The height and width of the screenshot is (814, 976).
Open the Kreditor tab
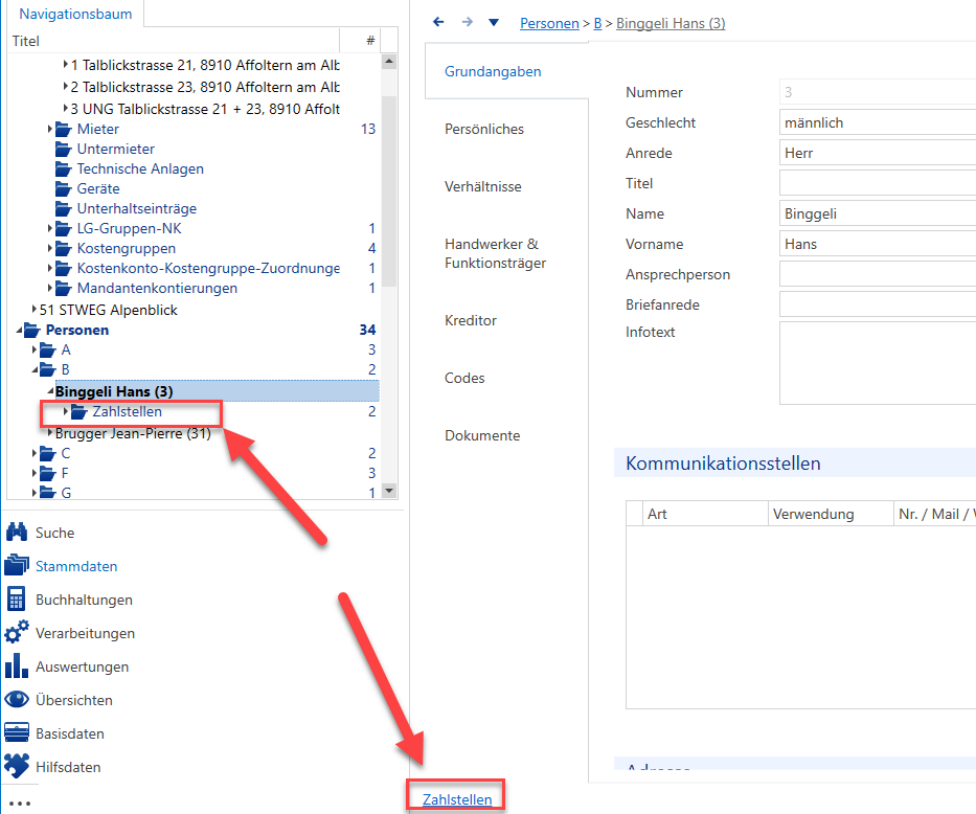[x=471, y=320]
